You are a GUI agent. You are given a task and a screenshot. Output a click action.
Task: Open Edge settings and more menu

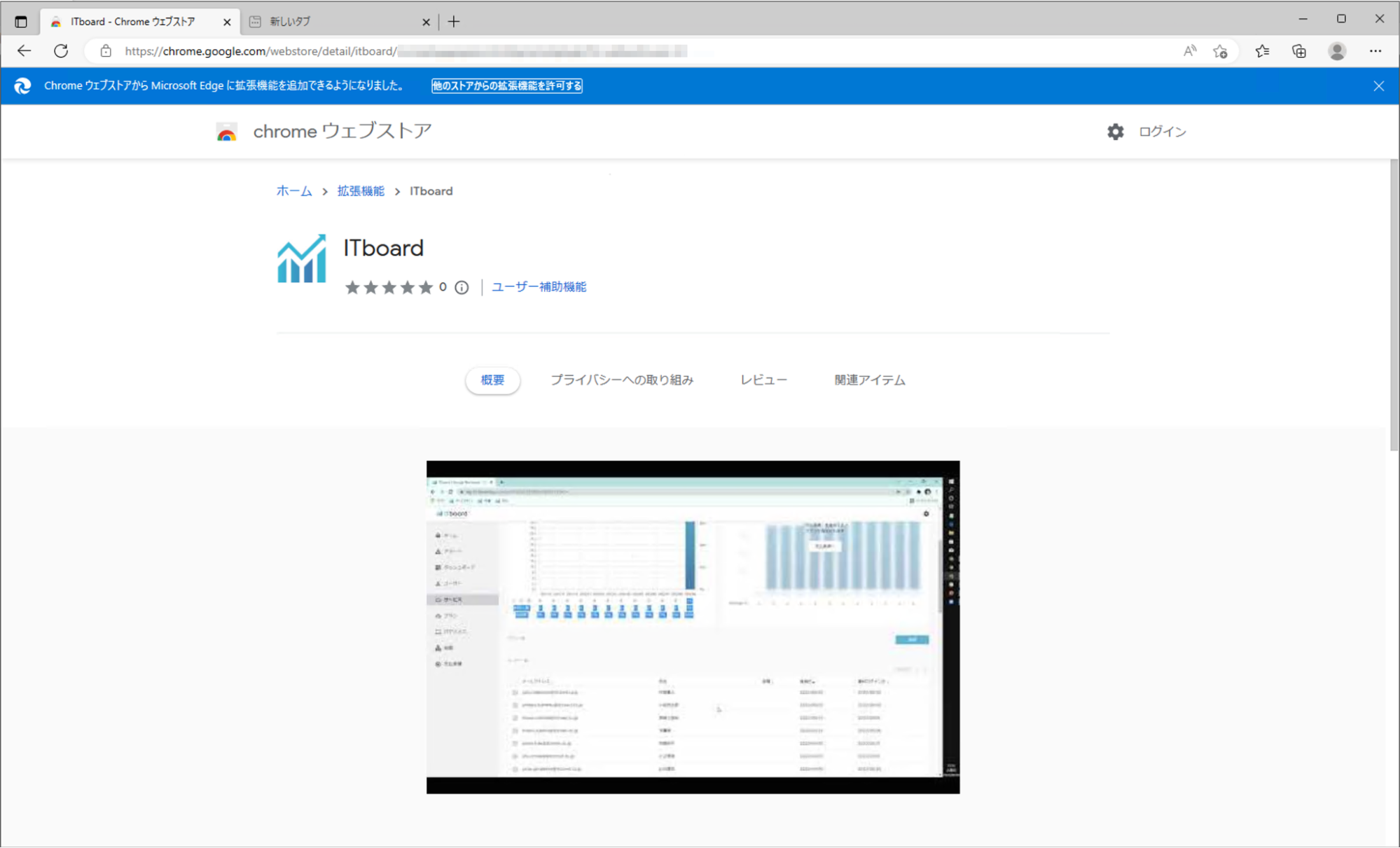coord(1375,50)
